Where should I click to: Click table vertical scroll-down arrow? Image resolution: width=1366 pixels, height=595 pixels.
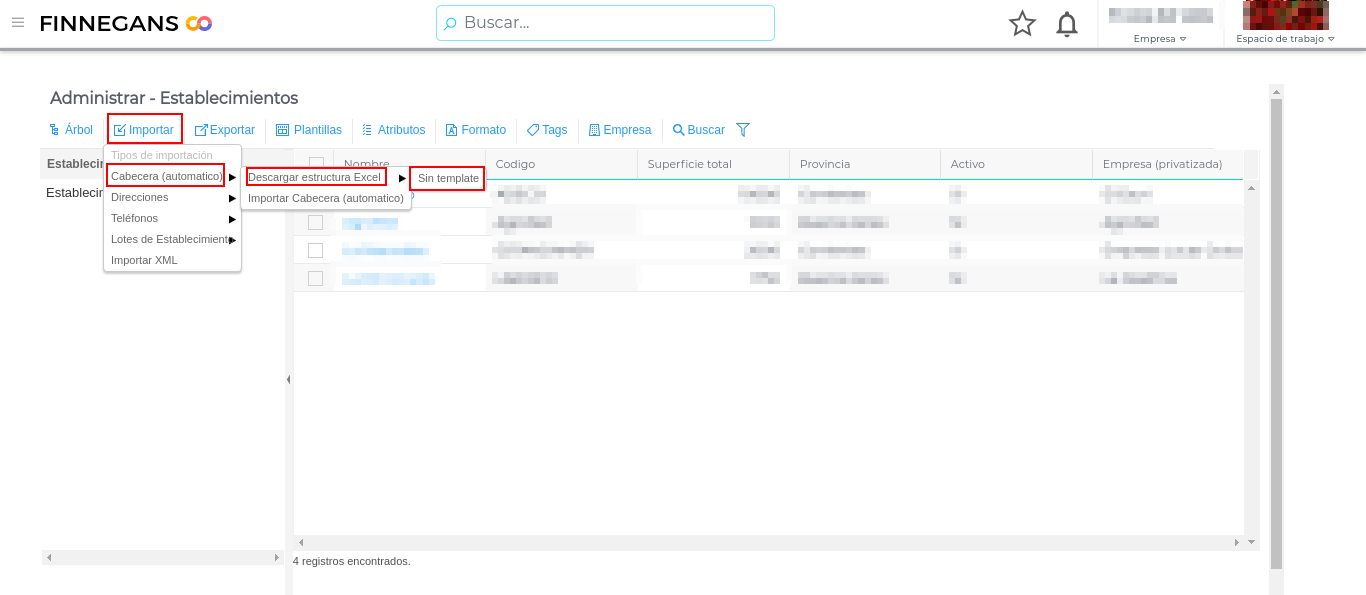click(x=1251, y=542)
